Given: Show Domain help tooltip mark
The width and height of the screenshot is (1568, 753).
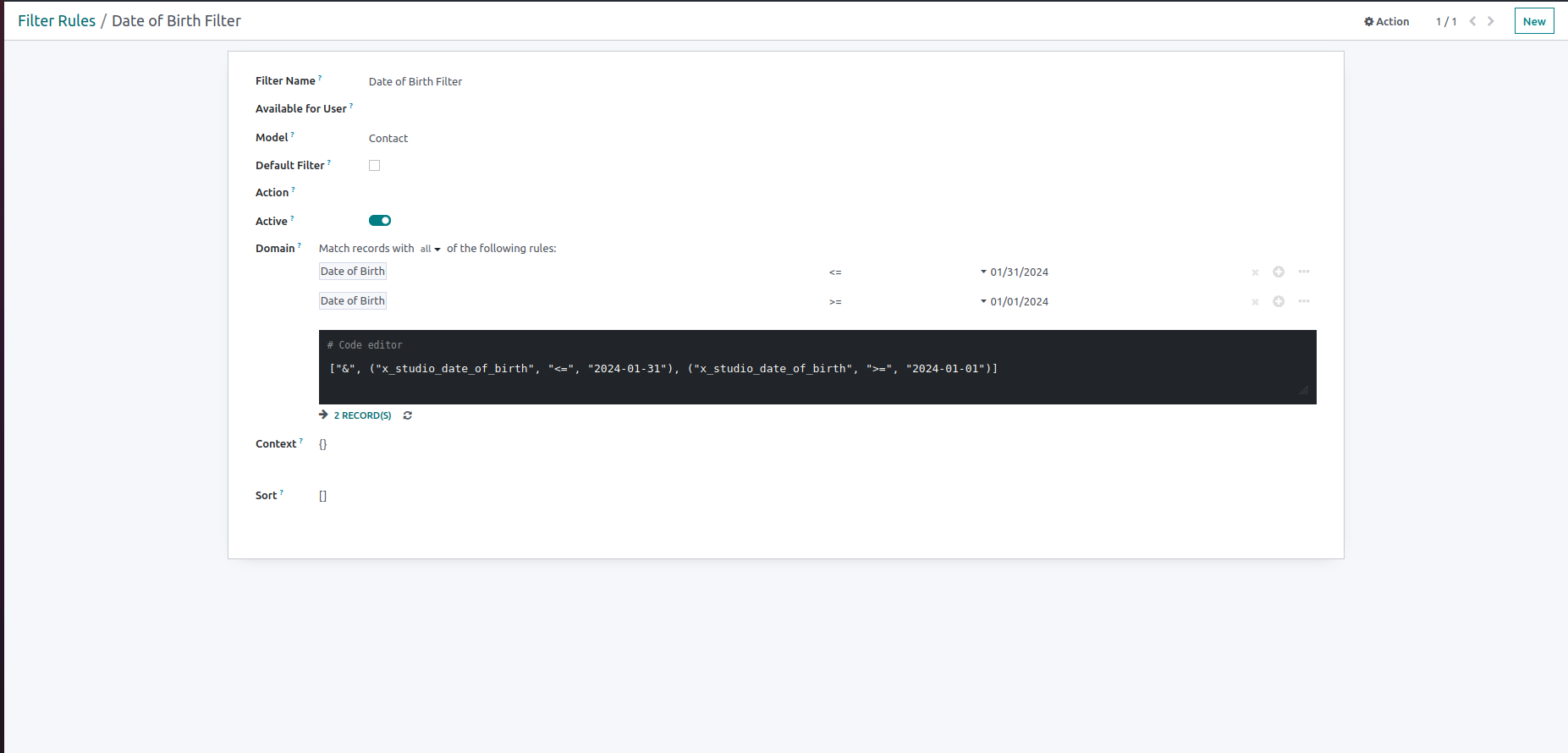Looking at the screenshot, I should click(300, 245).
